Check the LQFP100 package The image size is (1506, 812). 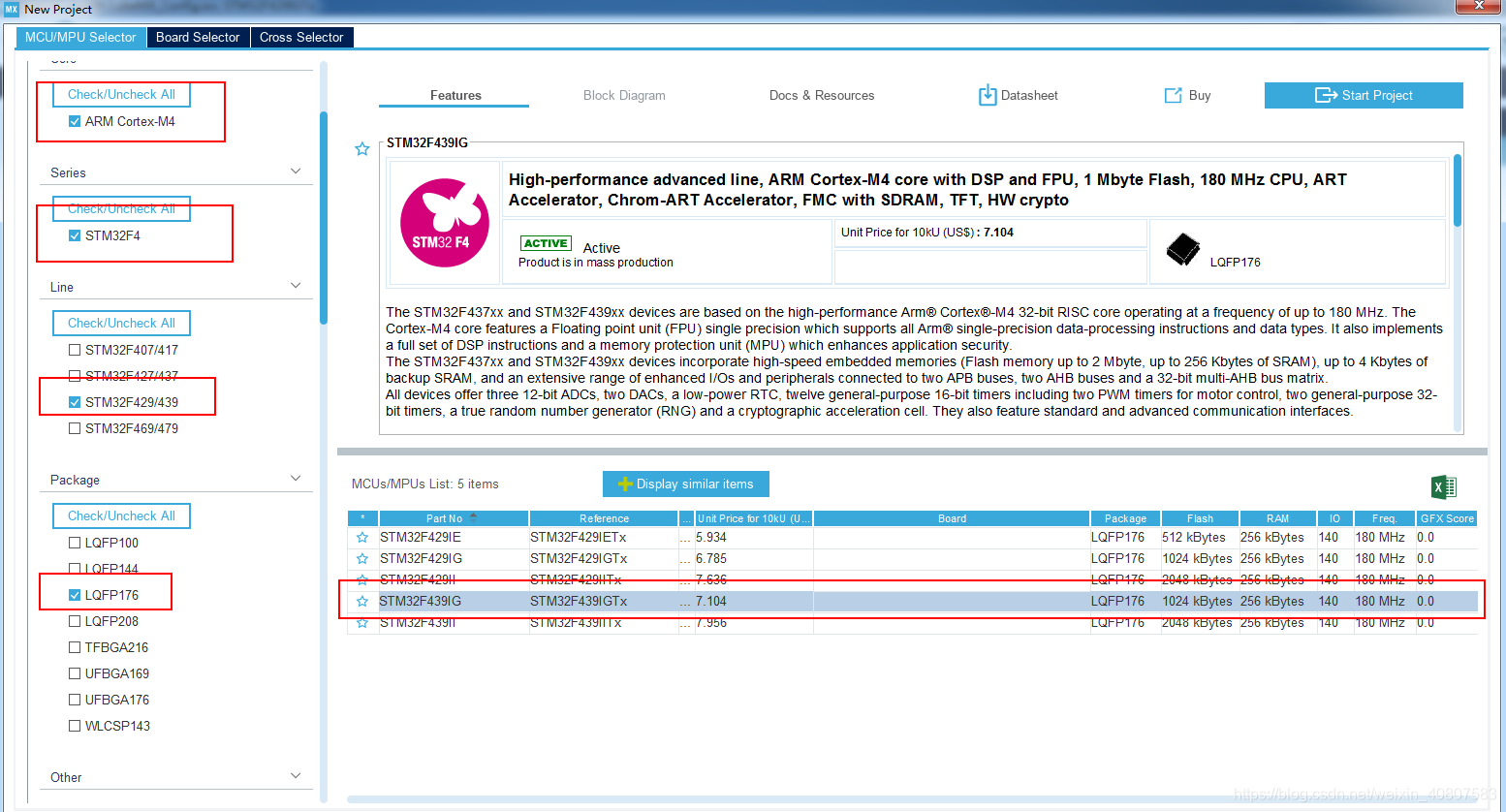pos(75,543)
